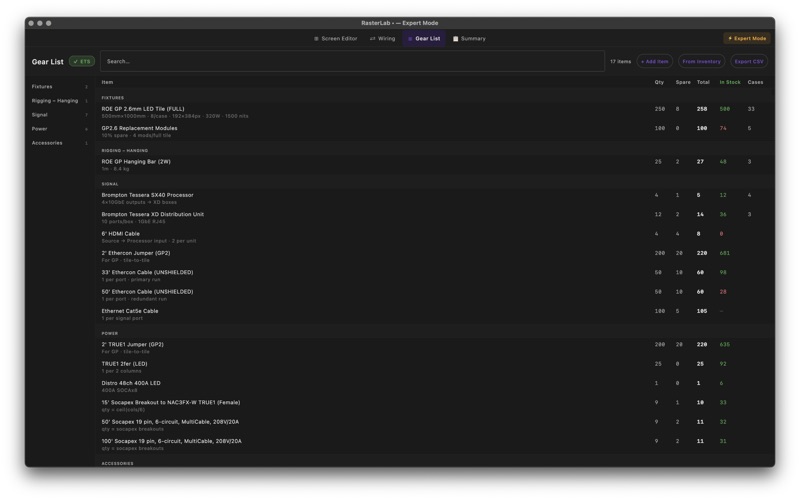800x500 pixels.
Task: Select Brompton Tessera SX40 Processor row
Action: click(x=435, y=198)
